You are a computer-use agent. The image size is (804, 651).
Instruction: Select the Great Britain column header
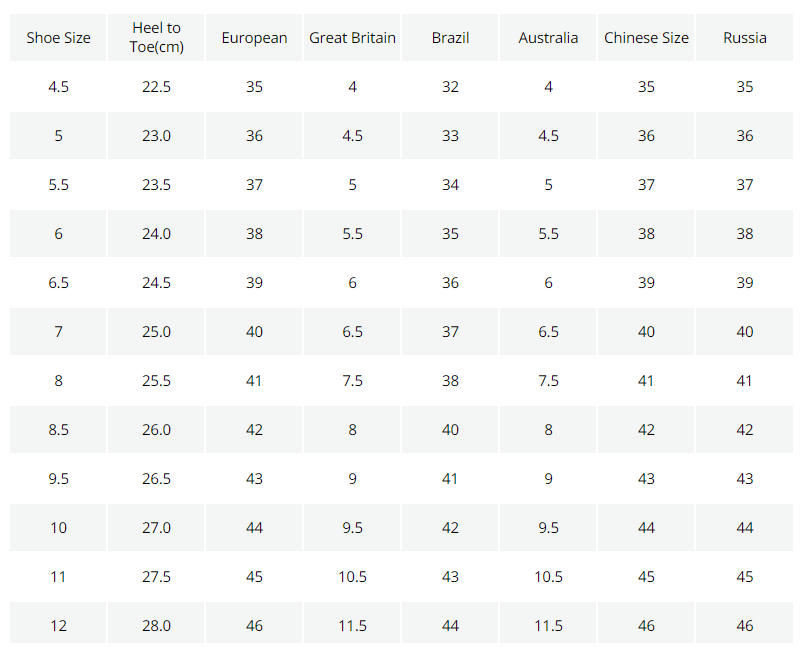tap(352, 37)
